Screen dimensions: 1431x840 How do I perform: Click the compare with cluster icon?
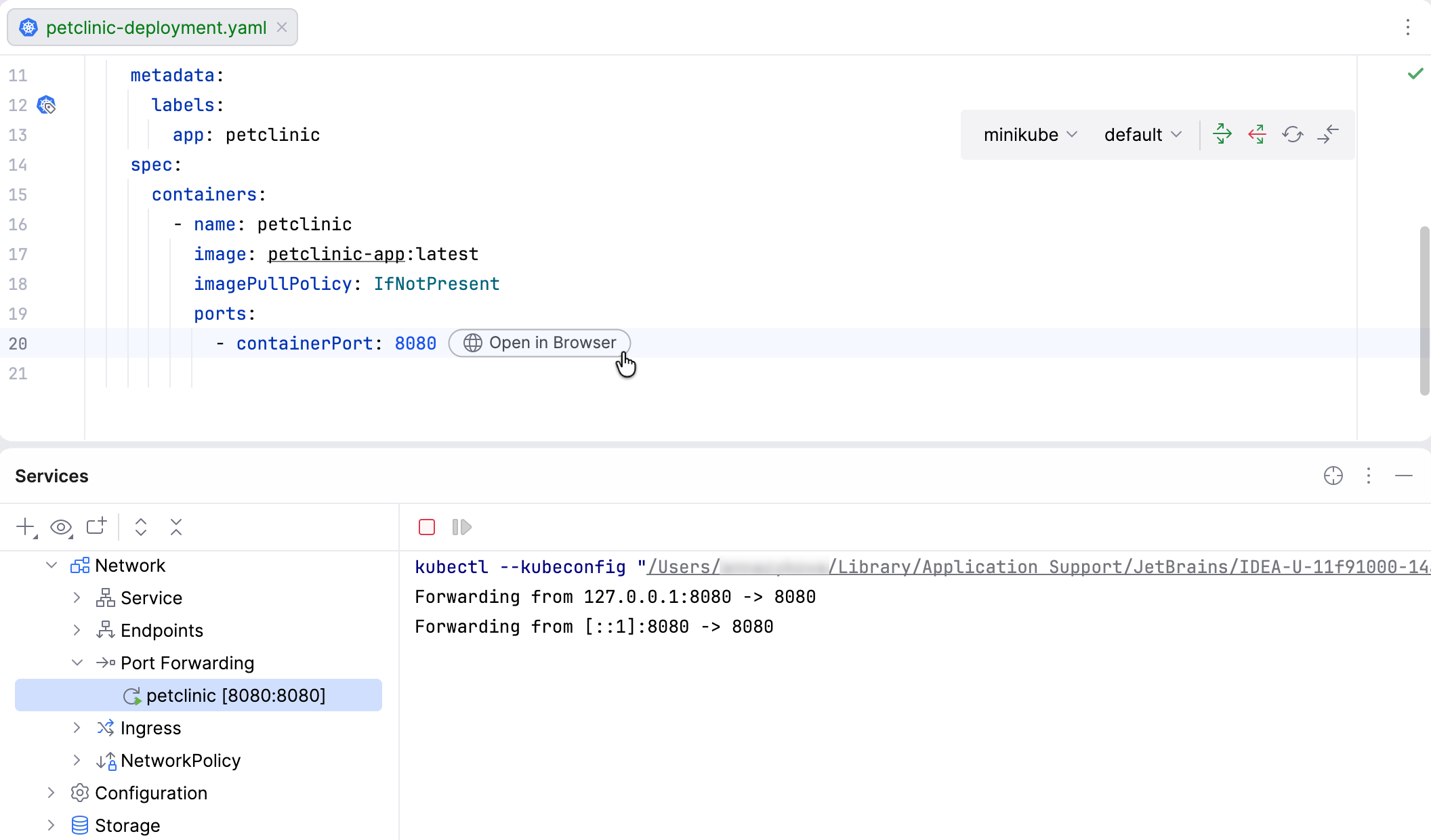pos(1328,134)
